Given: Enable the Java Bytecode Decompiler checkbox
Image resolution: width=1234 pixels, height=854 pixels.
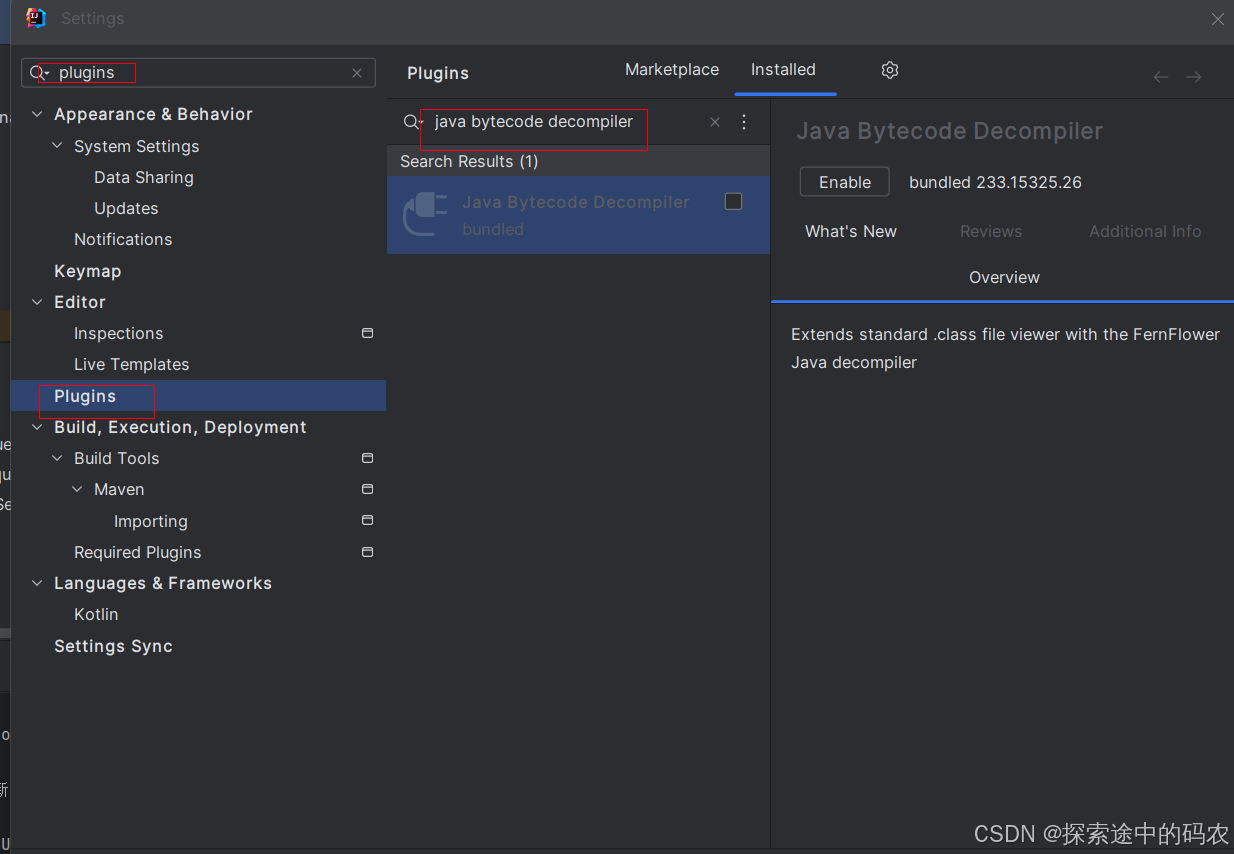Looking at the screenshot, I should pos(733,202).
